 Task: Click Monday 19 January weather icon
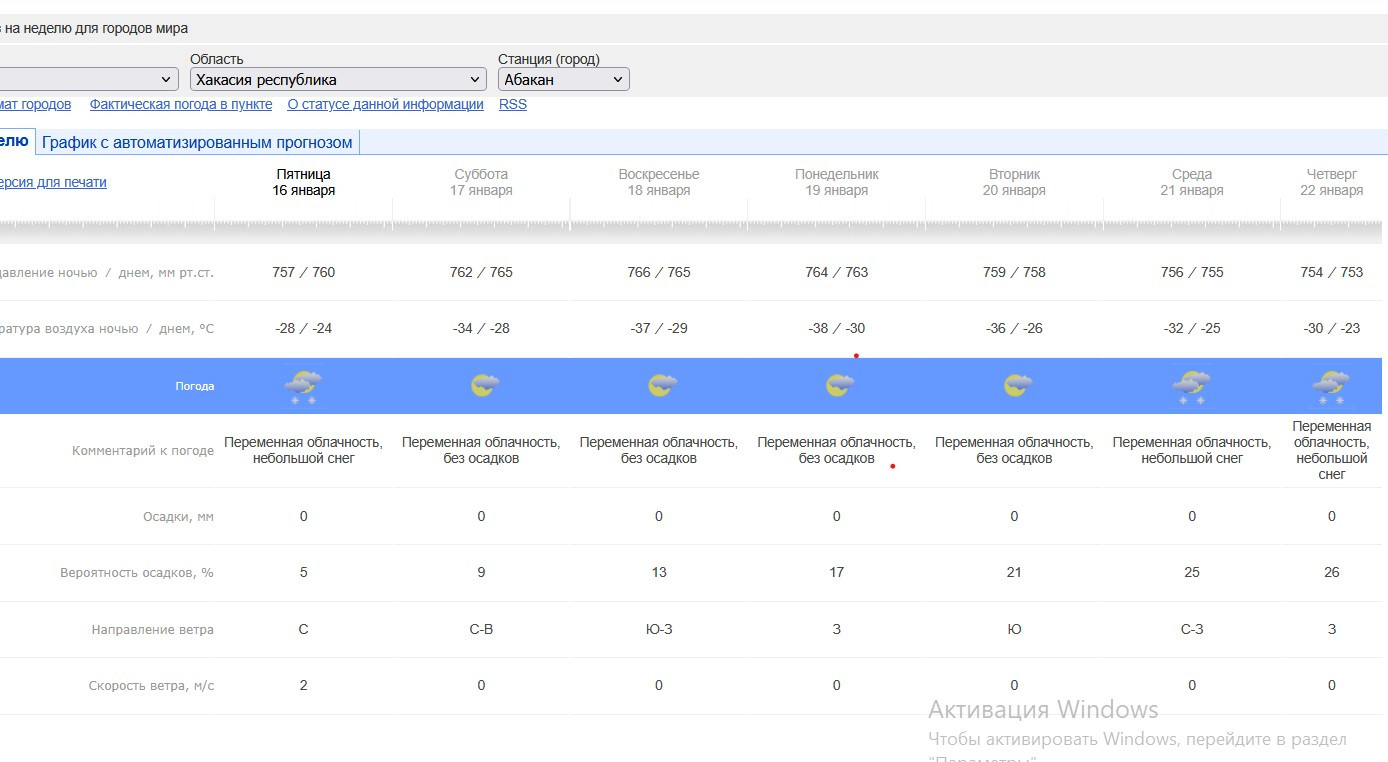click(x=839, y=385)
